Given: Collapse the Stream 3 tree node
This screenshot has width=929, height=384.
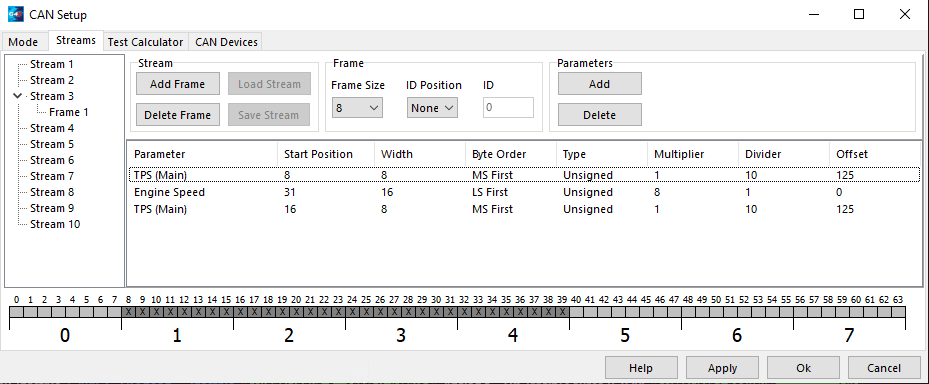Looking at the screenshot, I should (x=18, y=96).
